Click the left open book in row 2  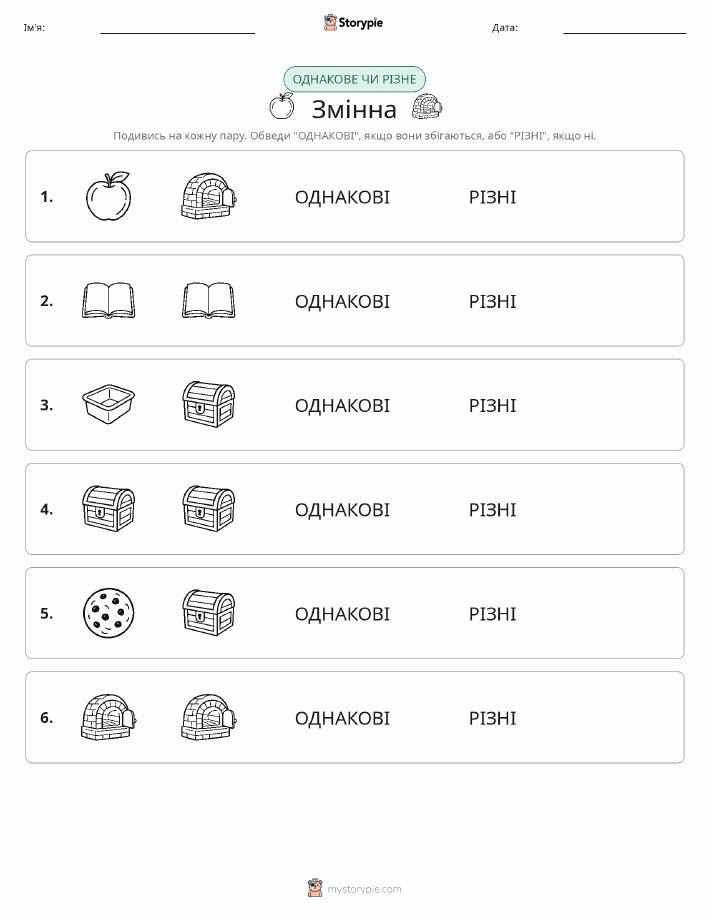click(108, 301)
